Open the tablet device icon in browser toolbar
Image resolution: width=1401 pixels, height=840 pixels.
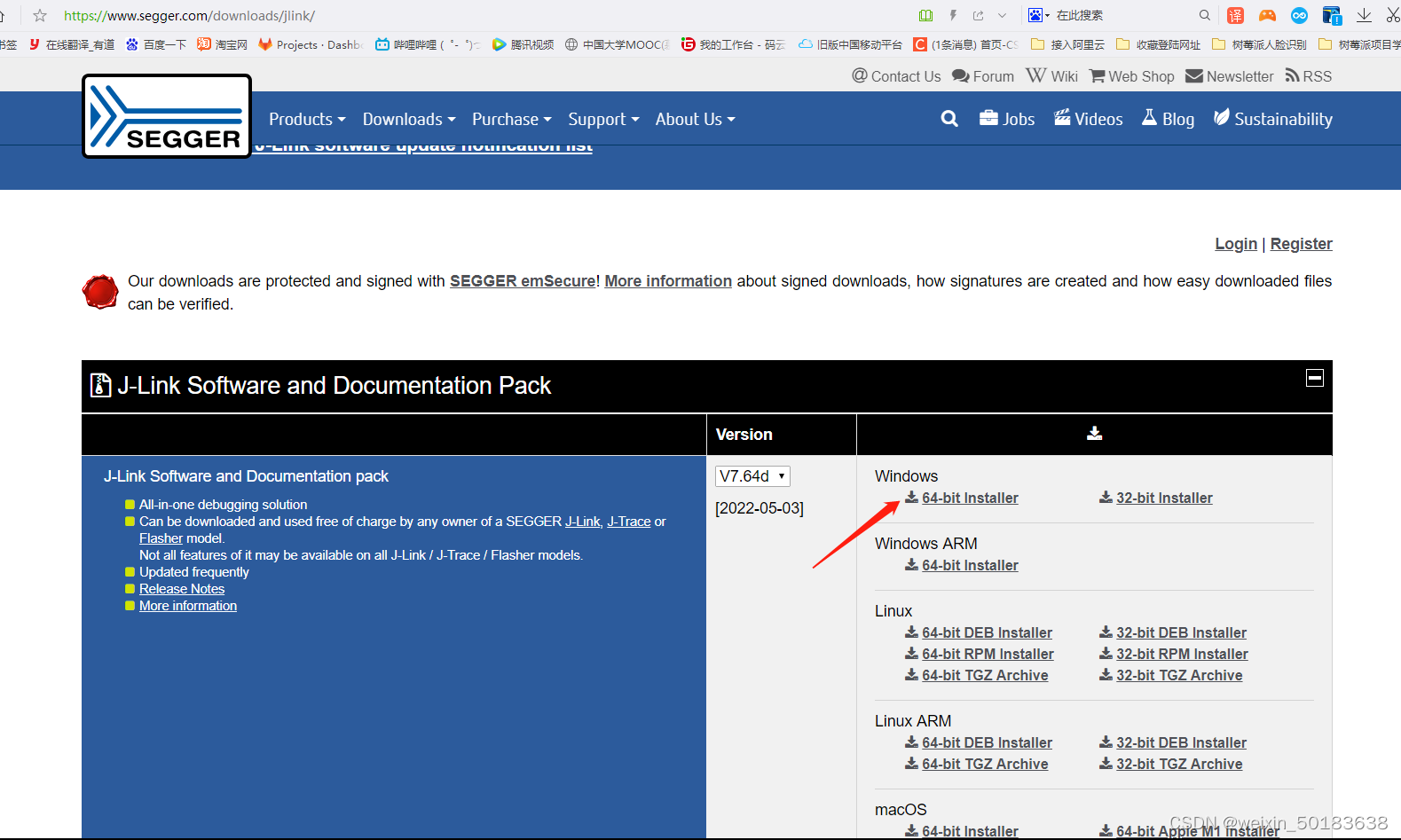(x=1332, y=15)
